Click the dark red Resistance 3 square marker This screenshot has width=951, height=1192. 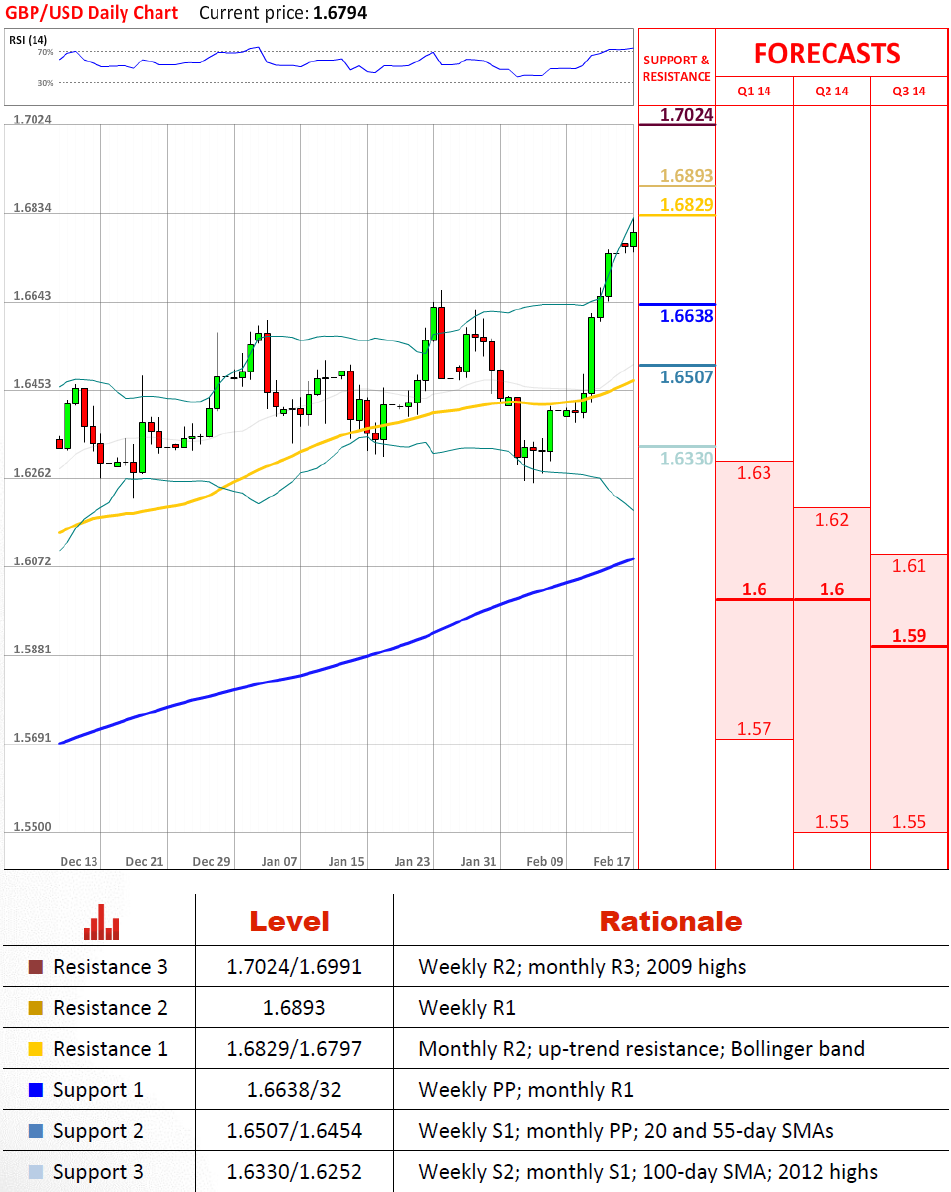pos(36,967)
